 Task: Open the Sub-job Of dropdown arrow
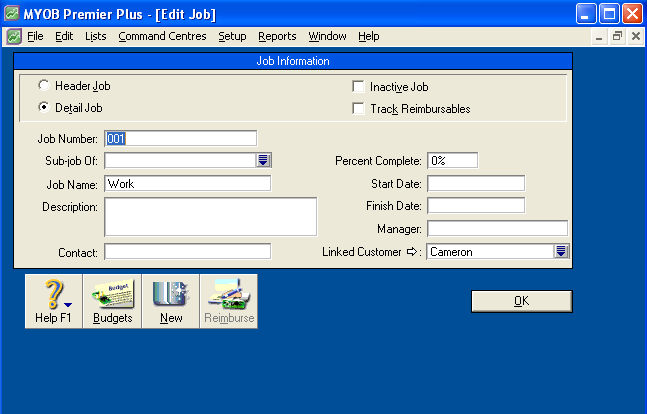[263, 160]
